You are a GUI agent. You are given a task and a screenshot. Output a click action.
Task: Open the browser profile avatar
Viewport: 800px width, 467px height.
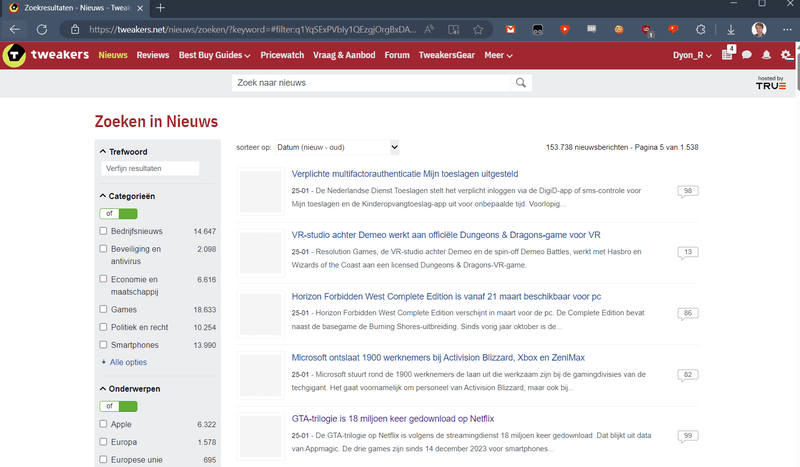(759, 30)
